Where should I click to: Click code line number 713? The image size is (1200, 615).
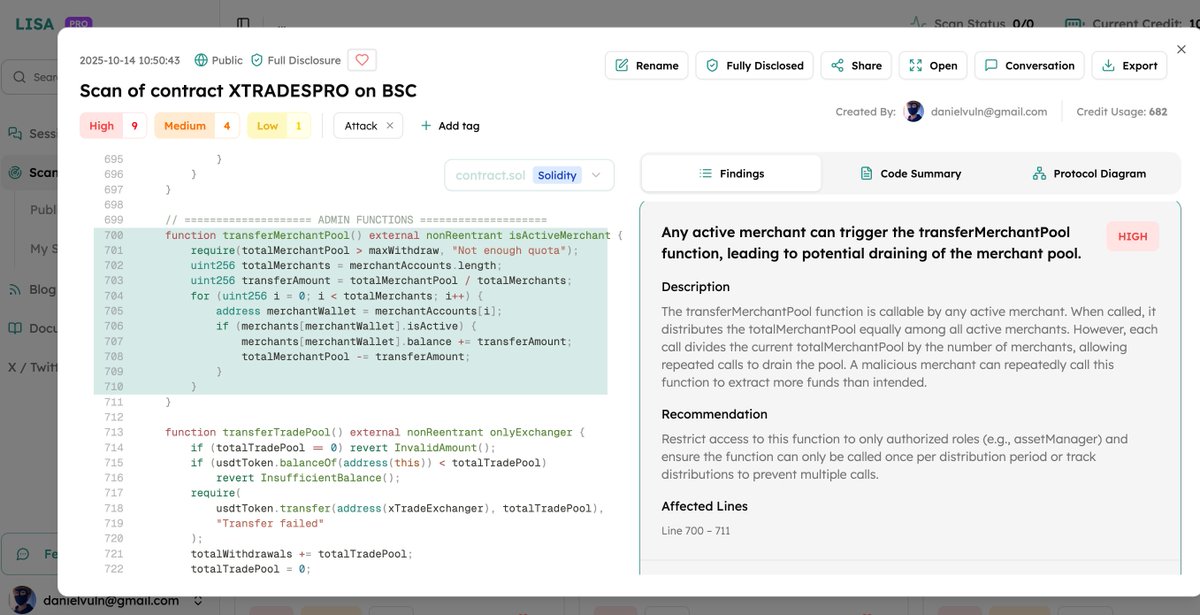pyautogui.click(x=113, y=432)
